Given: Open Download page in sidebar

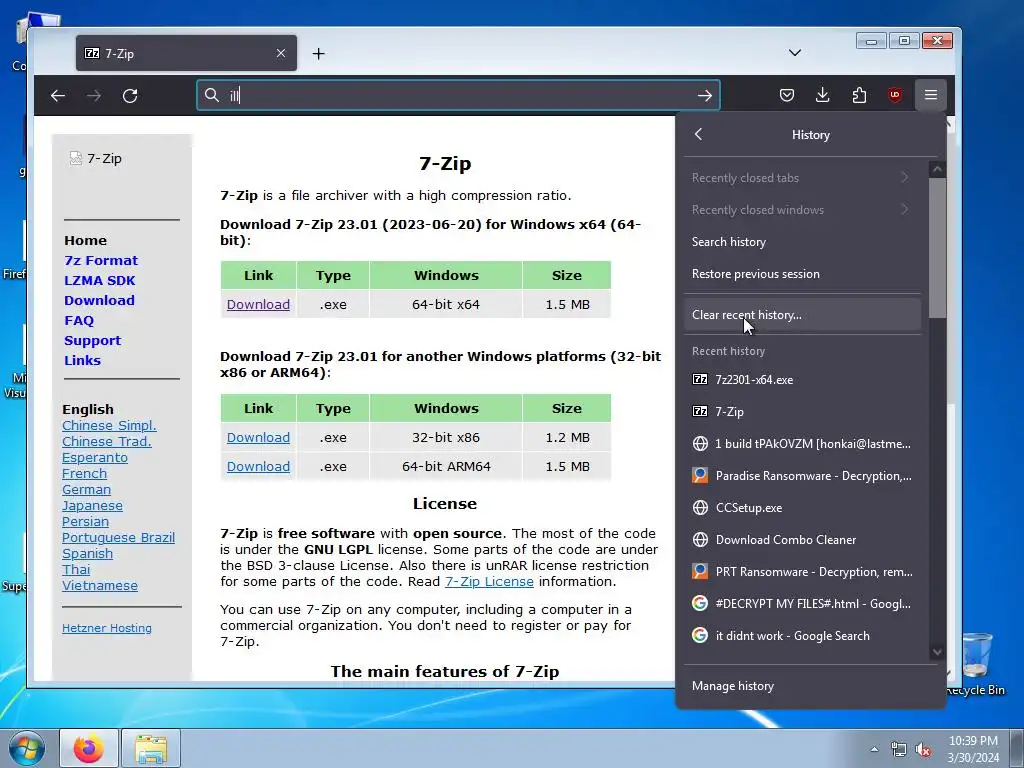Looking at the screenshot, I should tap(99, 300).
